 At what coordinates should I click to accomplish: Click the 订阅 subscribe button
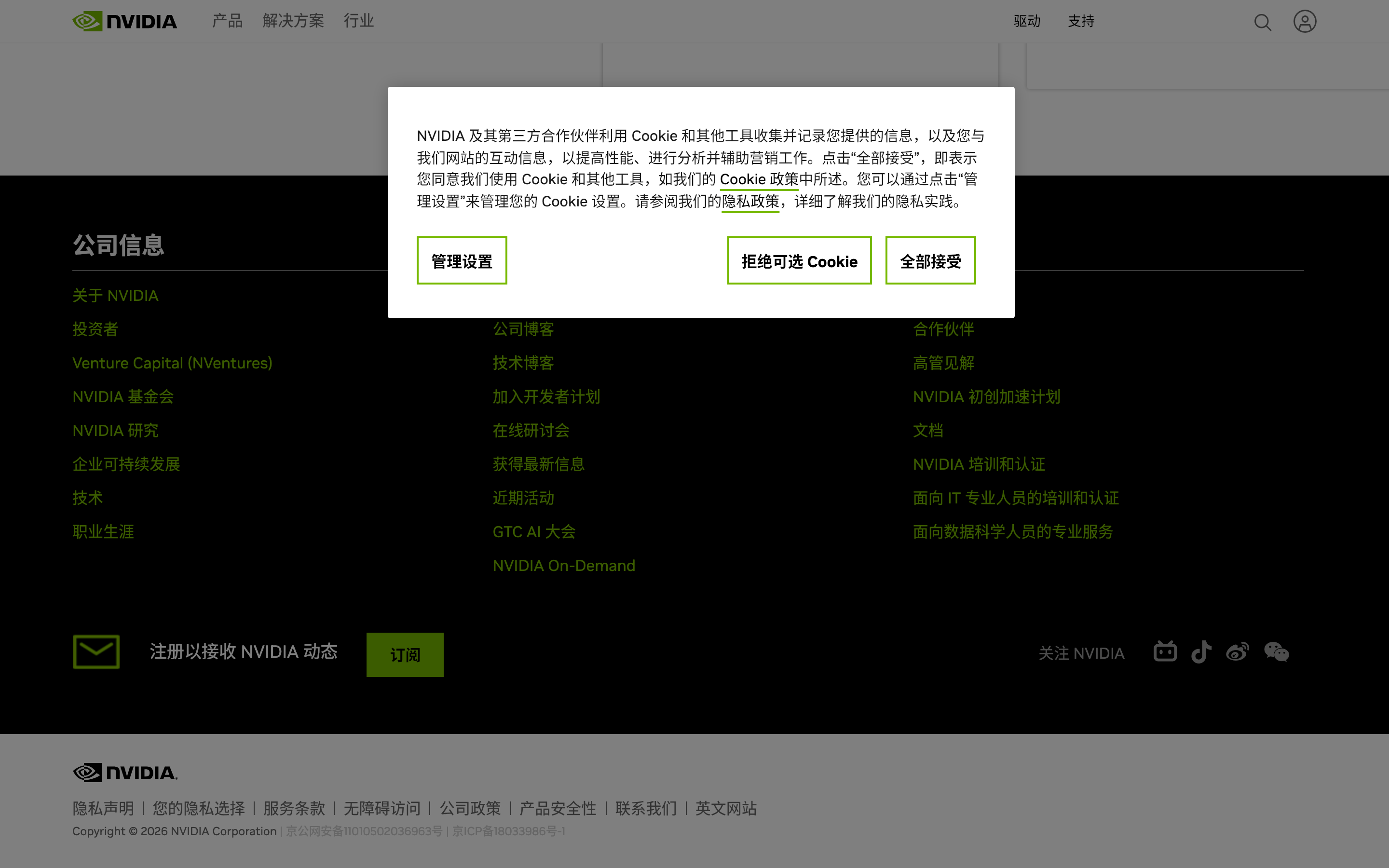click(x=405, y=655)
